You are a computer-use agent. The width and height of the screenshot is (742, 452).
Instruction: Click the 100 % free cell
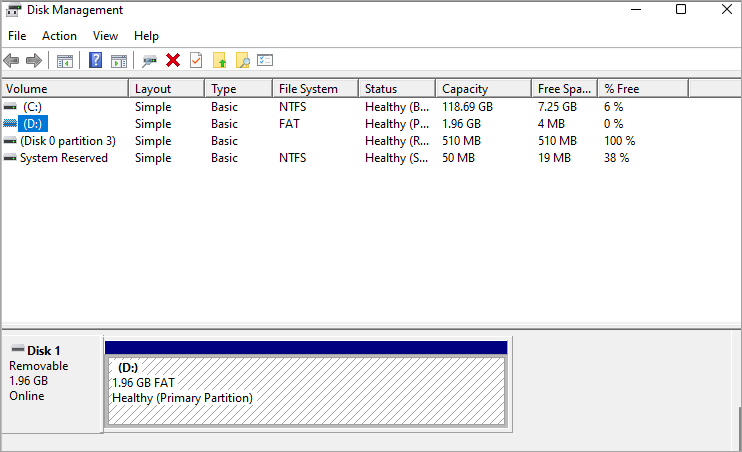[x=619, y=141]
